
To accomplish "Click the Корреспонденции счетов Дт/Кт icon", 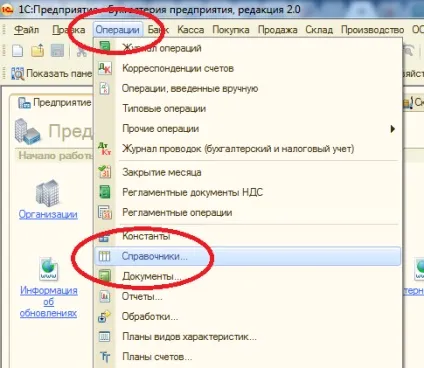I will point(105,68).
